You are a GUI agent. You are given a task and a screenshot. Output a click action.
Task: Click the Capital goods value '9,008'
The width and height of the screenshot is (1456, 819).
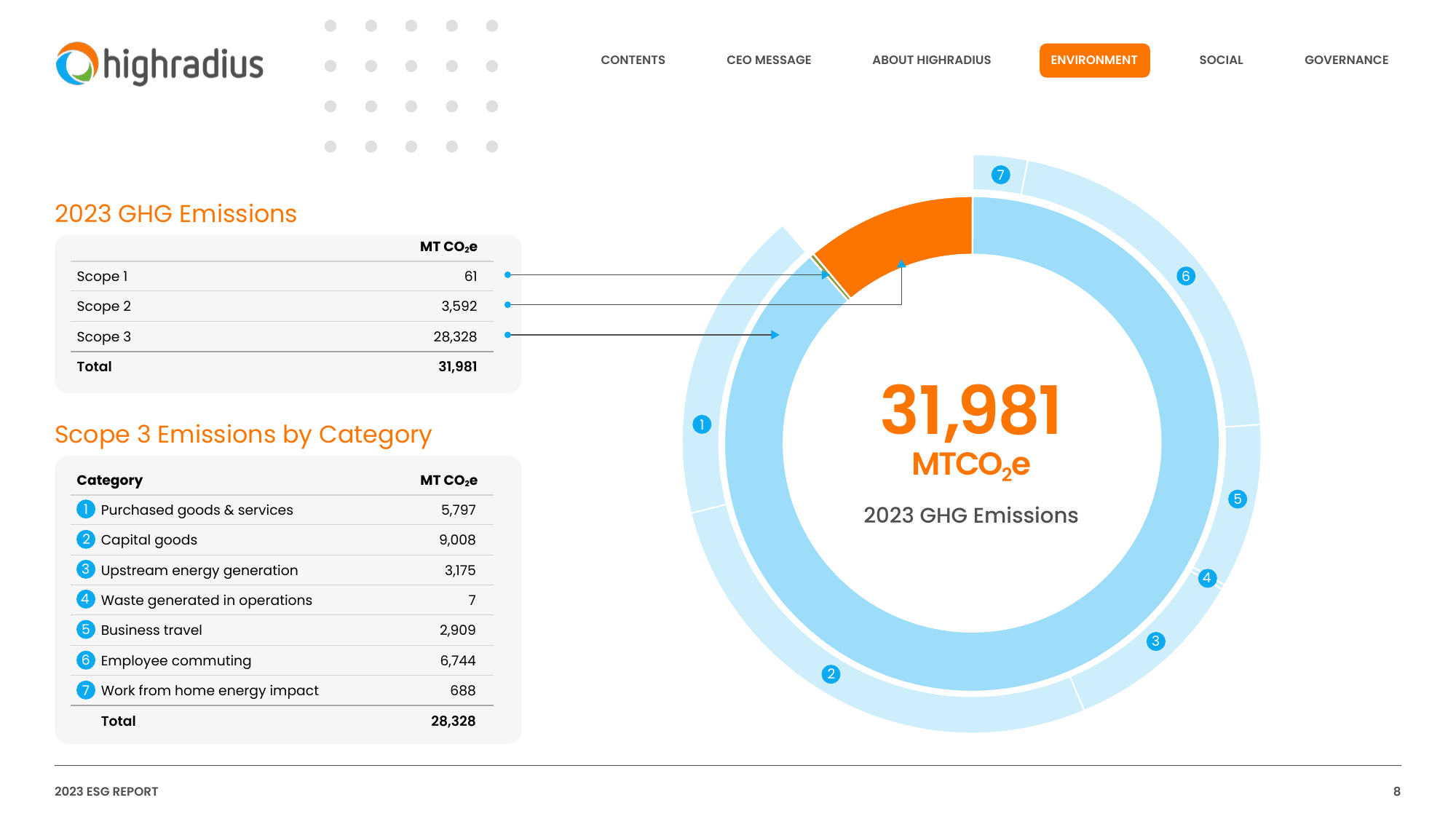[457, 540]
